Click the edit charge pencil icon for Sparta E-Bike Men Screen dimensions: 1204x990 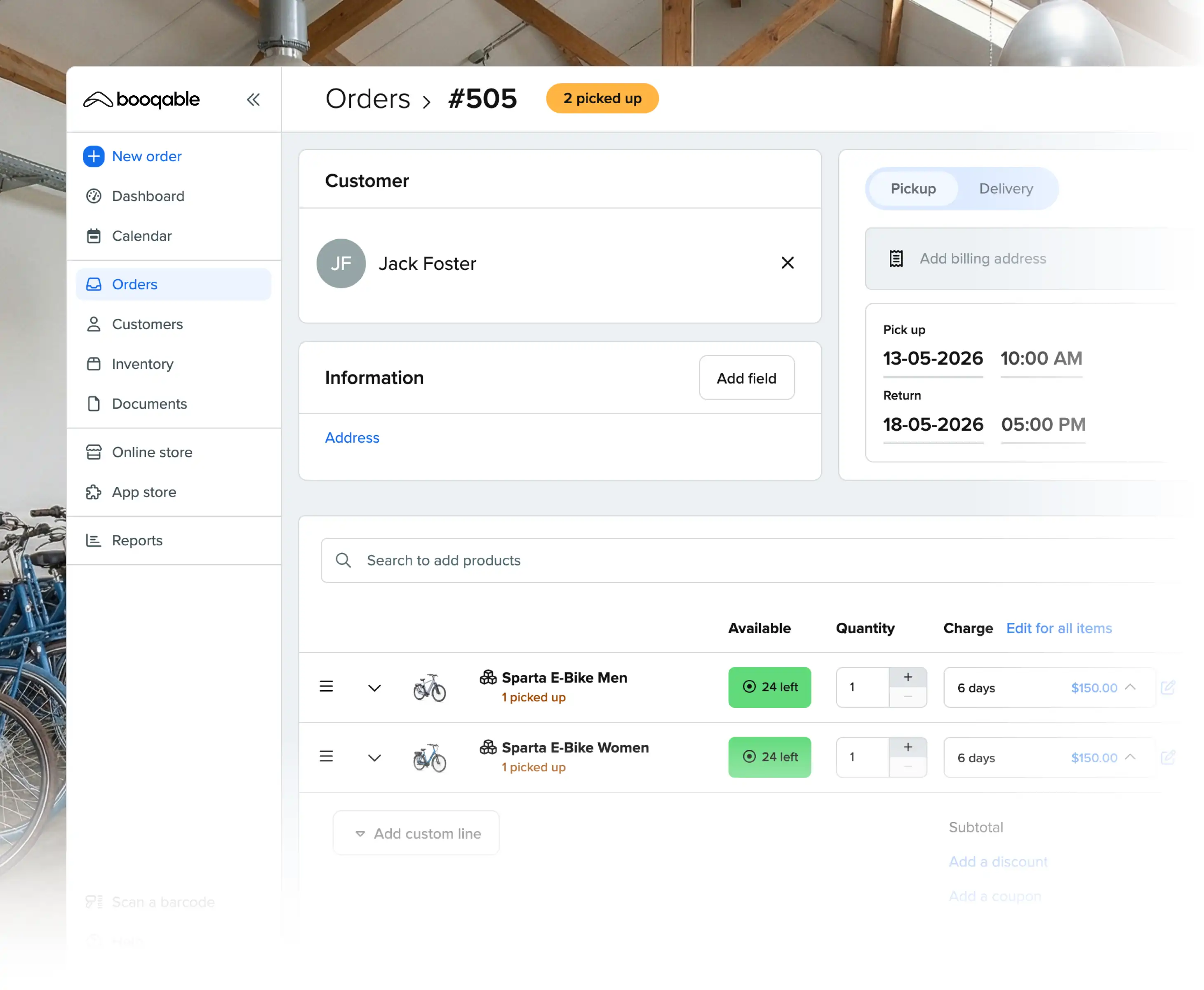click(x=1168, y=687)
